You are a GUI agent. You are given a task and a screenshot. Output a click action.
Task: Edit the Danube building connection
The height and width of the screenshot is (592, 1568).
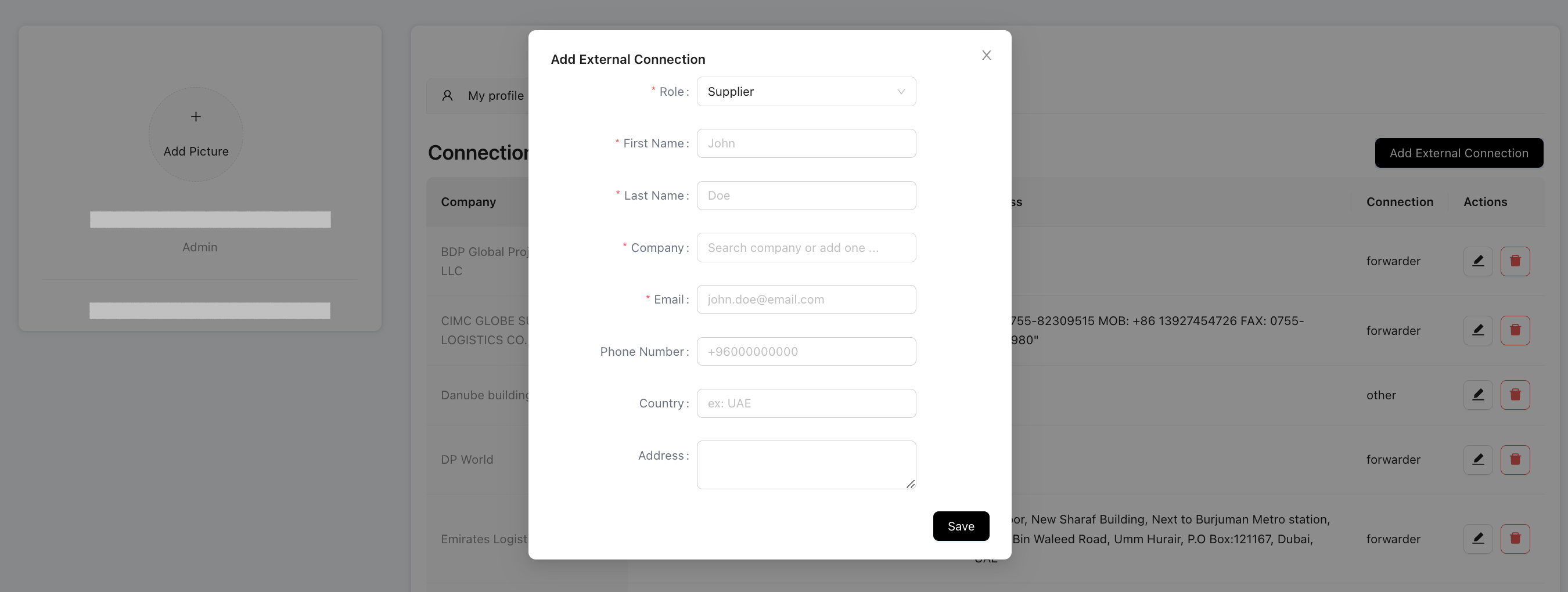click(x=1477, y=395)
